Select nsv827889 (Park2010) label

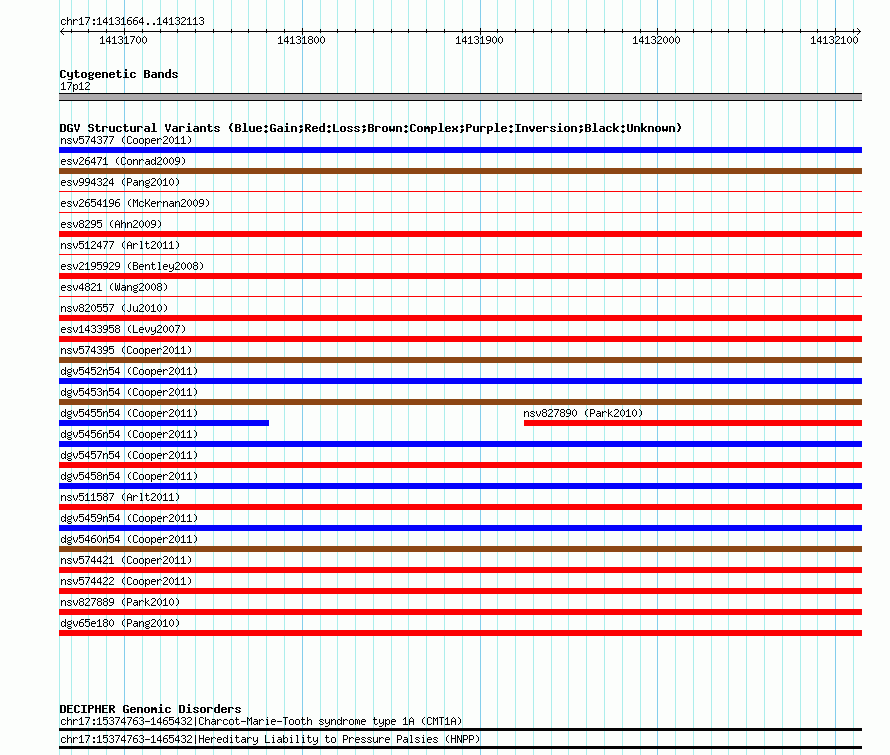point(120,602)
